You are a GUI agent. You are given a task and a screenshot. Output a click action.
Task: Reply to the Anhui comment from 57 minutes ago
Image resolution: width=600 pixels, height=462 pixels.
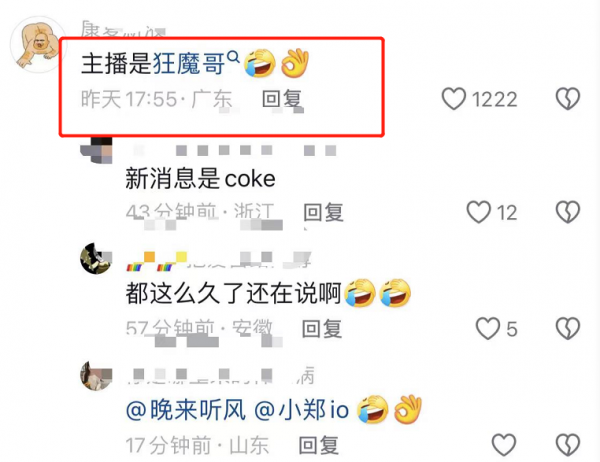tap(322, 328)
